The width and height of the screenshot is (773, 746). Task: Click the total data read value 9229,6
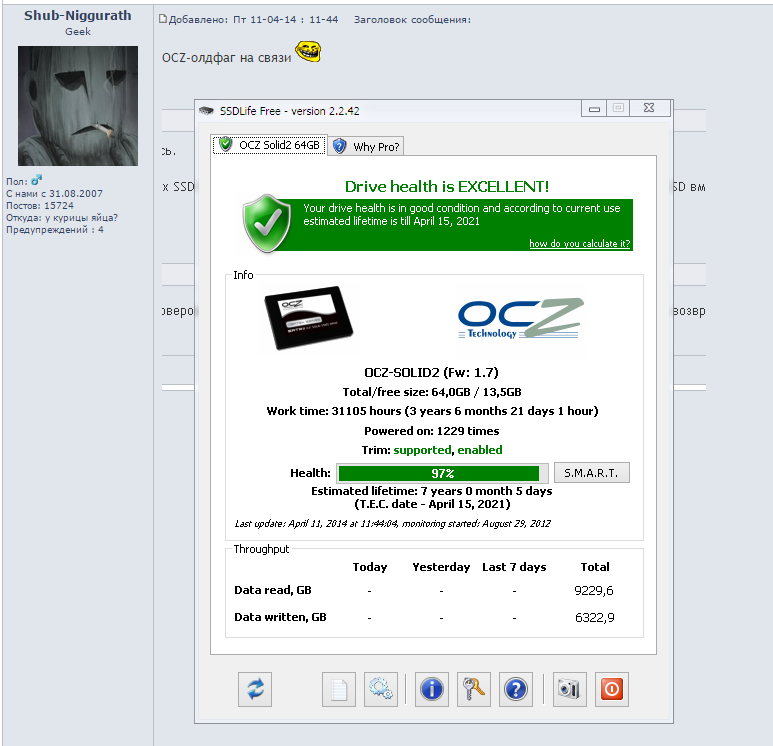point(594,591)
